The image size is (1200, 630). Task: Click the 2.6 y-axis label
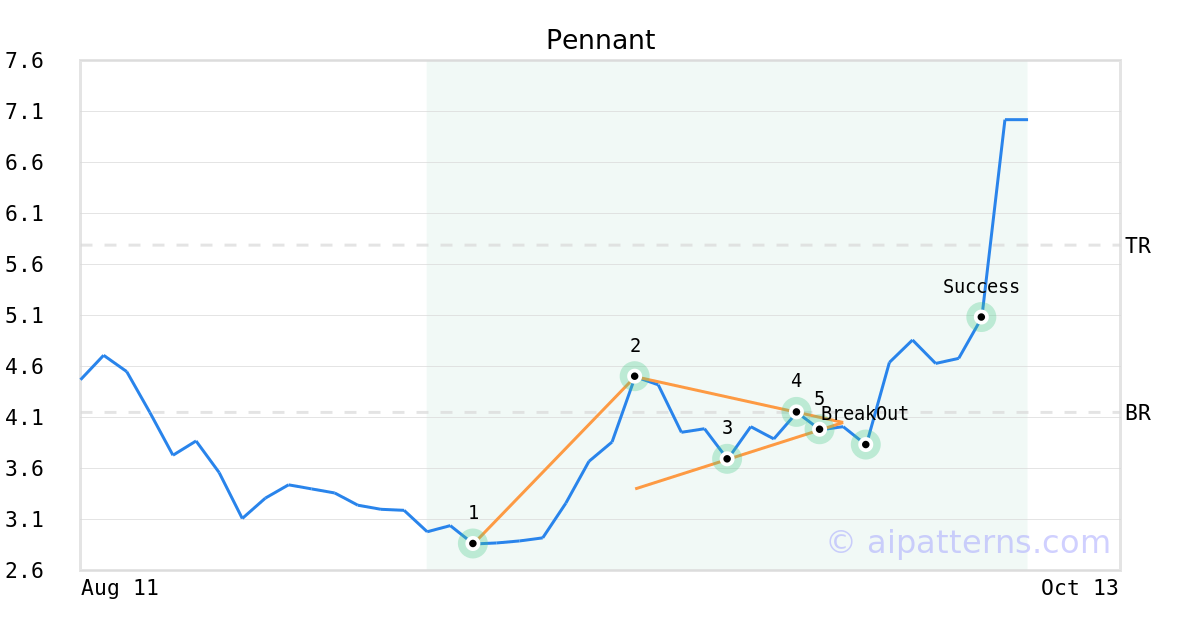coord(24,571)
